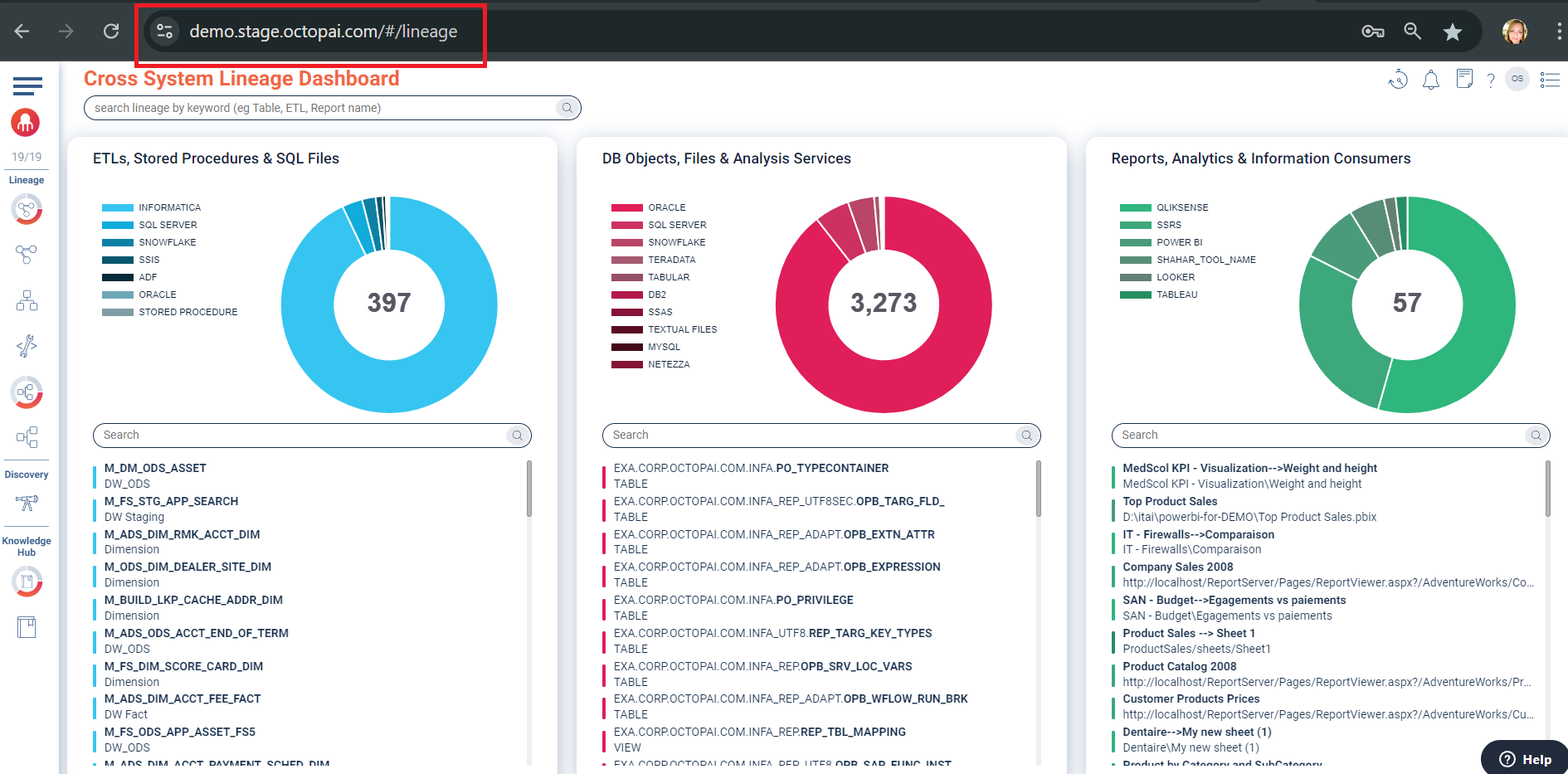1568x774 pixels.
Task: Click the notifications bell icon
Action: point(1430,80)
